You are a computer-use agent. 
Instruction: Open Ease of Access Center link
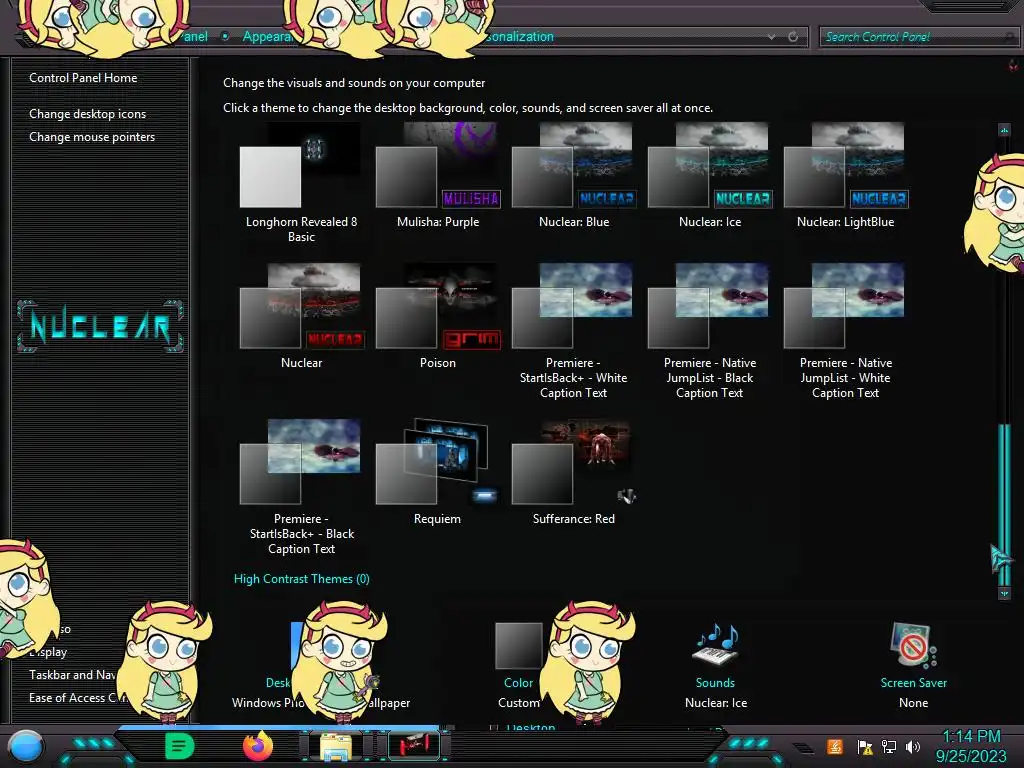(78, 697)
